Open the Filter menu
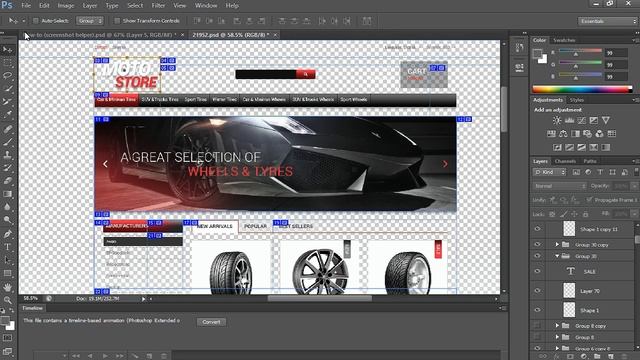Viewport: 640px width, 360px height. coord(158,6)
